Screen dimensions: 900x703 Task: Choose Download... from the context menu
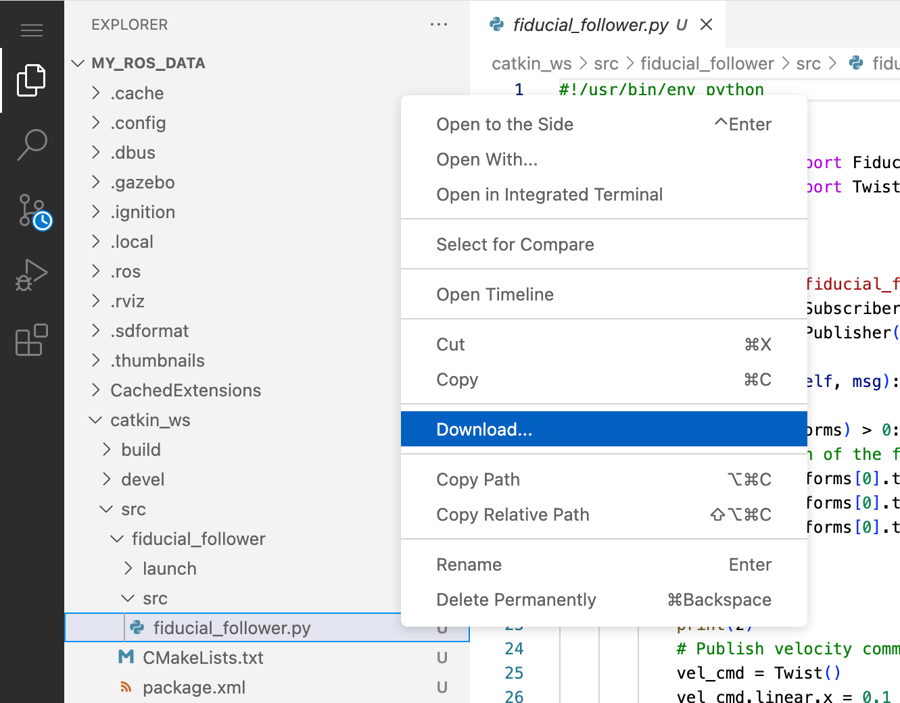click(484, 430)
